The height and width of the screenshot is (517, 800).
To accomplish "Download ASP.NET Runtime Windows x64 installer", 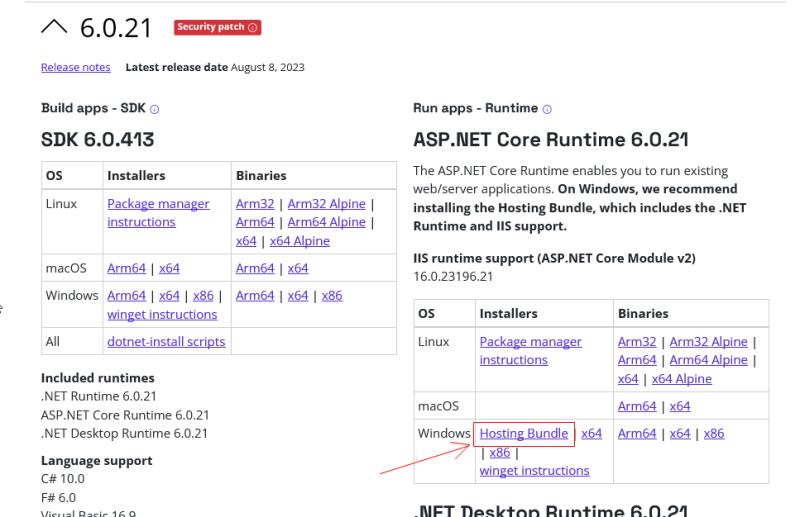I will pos(591,433).
